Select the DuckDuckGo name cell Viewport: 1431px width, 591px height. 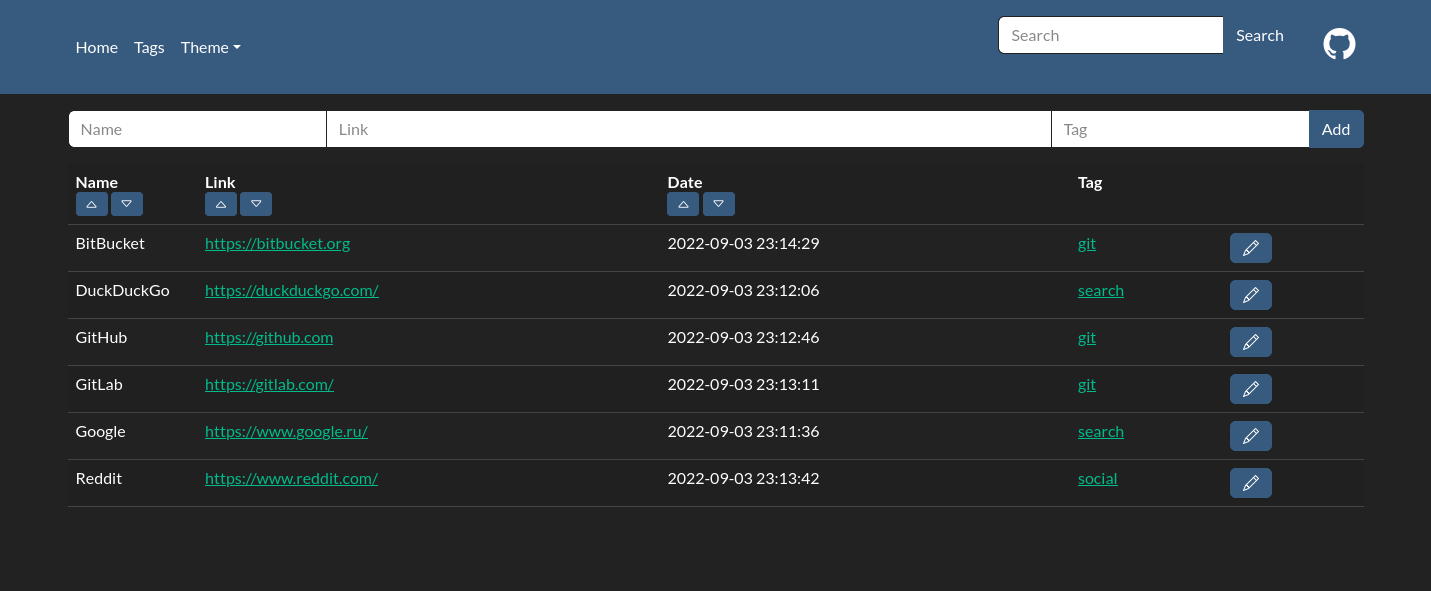click(x=123, y=290)
